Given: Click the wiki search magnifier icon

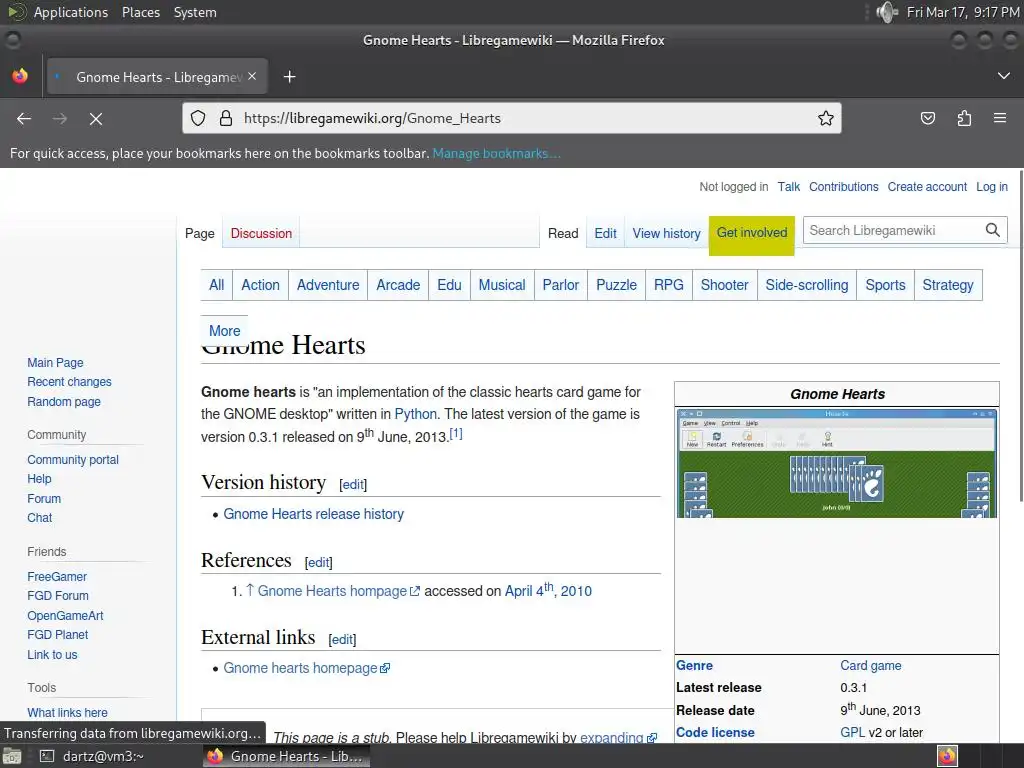Looking at the screenshot, I should [x=993, y=230].
